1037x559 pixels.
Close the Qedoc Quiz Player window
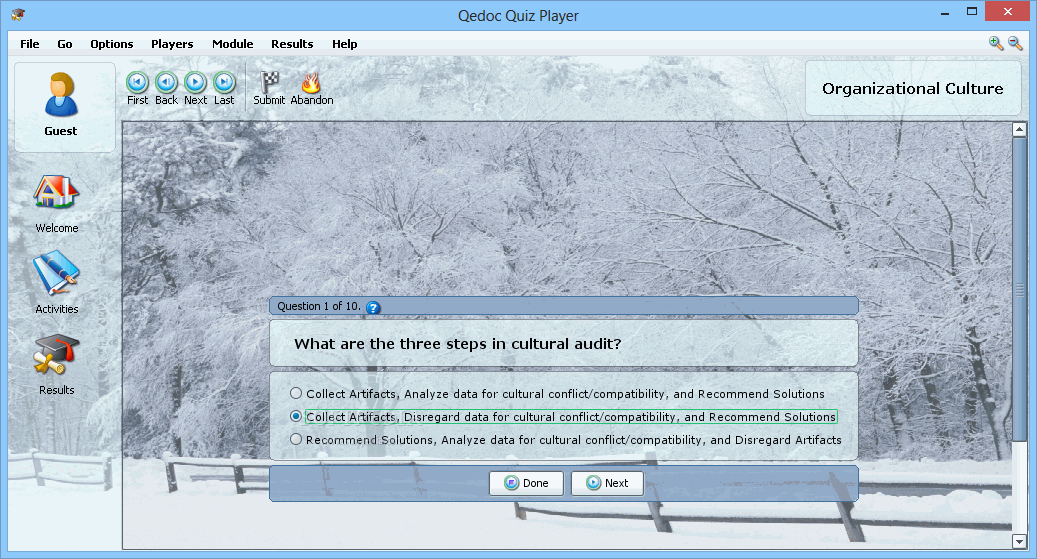click(1007, 11)
